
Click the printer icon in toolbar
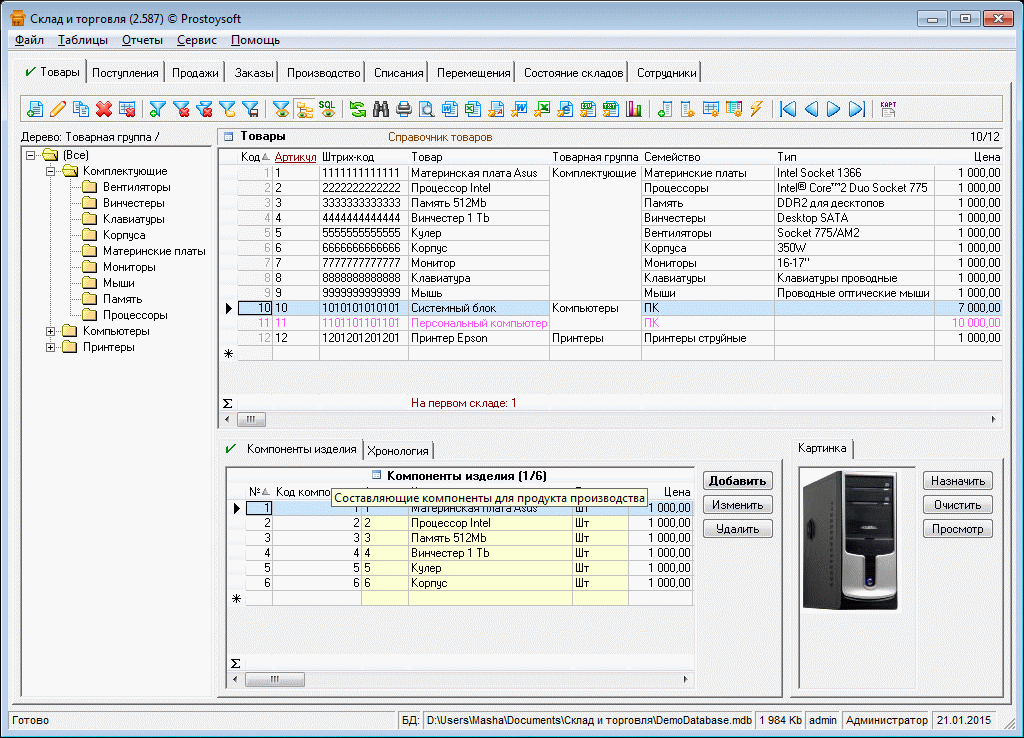tap(403, 109)
